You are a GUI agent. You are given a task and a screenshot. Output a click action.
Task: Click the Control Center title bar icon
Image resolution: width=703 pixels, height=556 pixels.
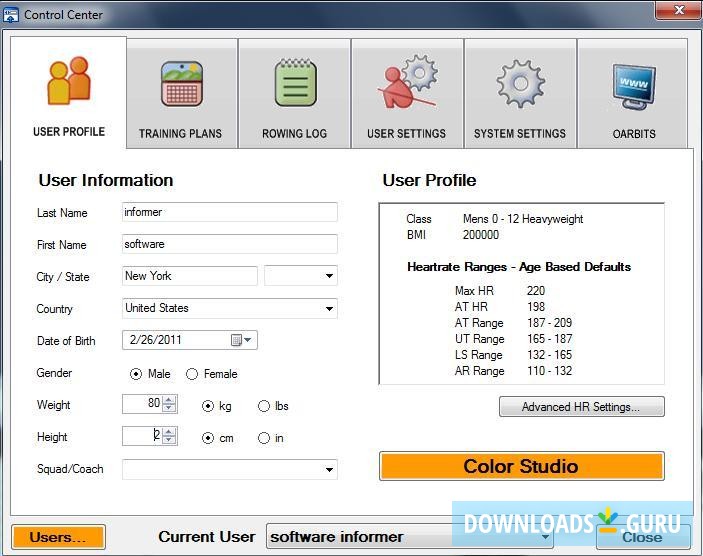coord(11,15)
